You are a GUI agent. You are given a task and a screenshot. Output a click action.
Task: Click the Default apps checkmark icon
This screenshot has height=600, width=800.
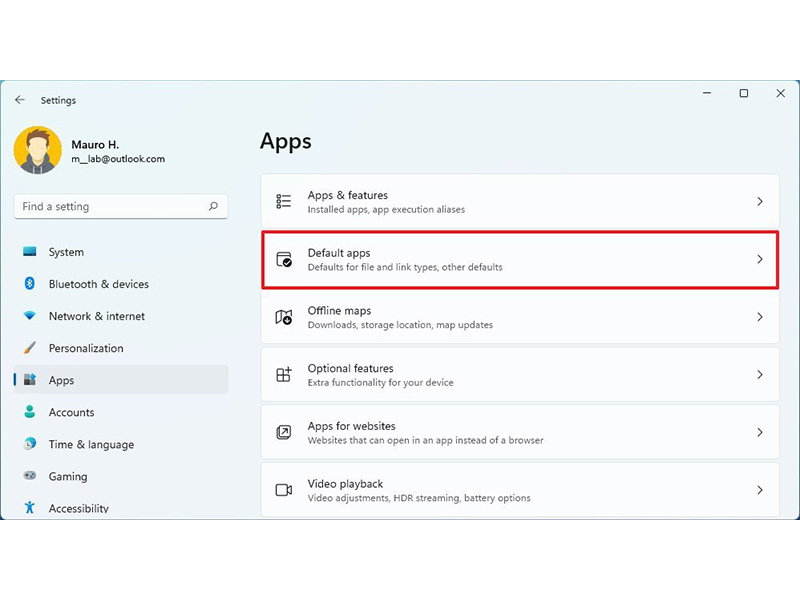[284, 259]
